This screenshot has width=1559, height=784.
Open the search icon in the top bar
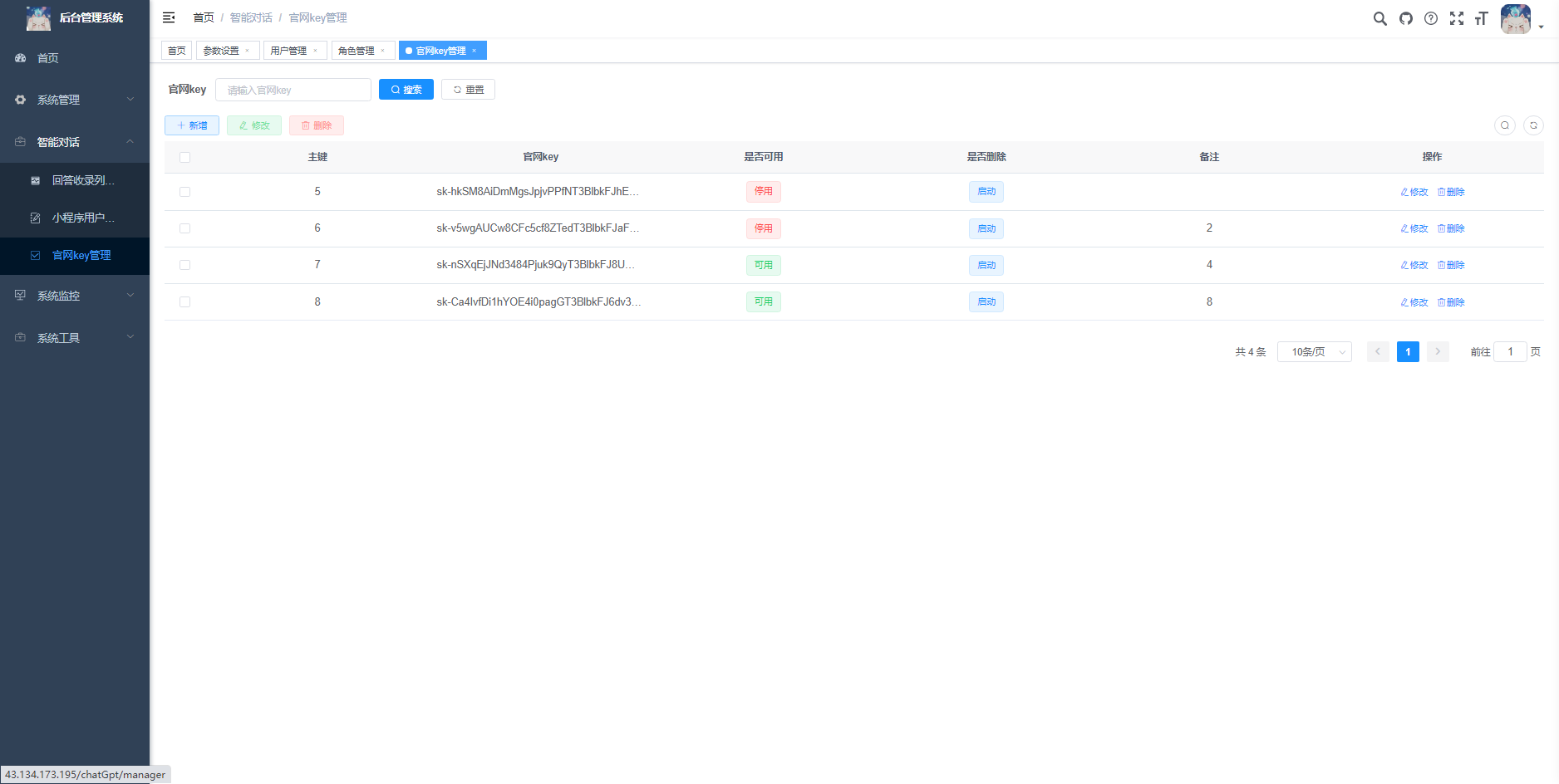[x=1379, y=17]
